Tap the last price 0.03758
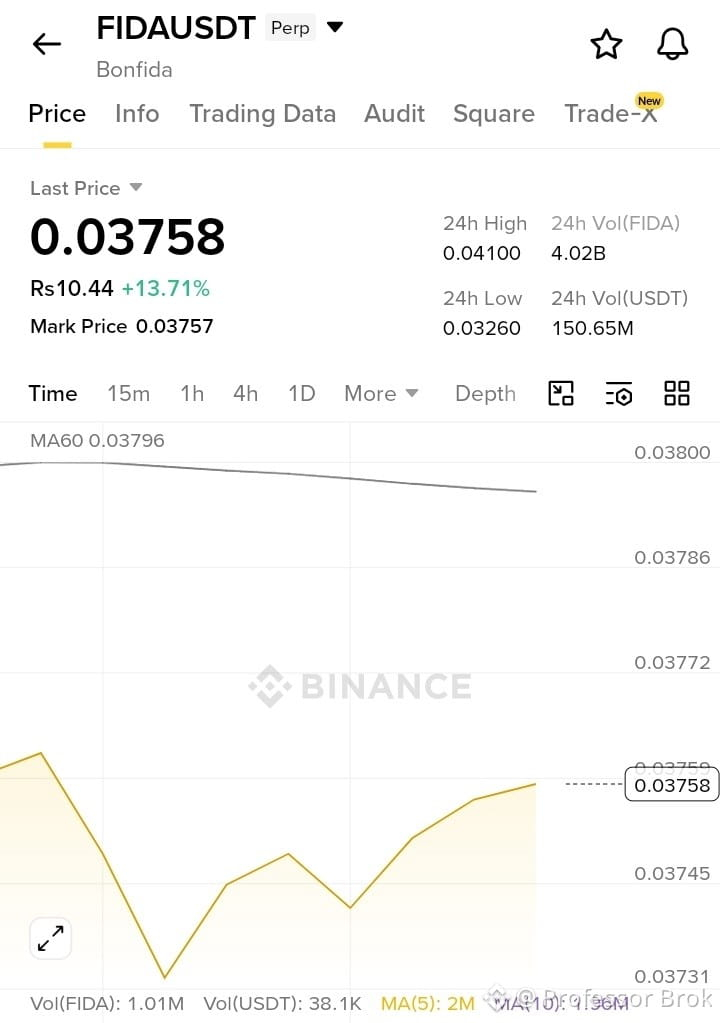This screenshot has height=1023, width=720. pos(128,236)
